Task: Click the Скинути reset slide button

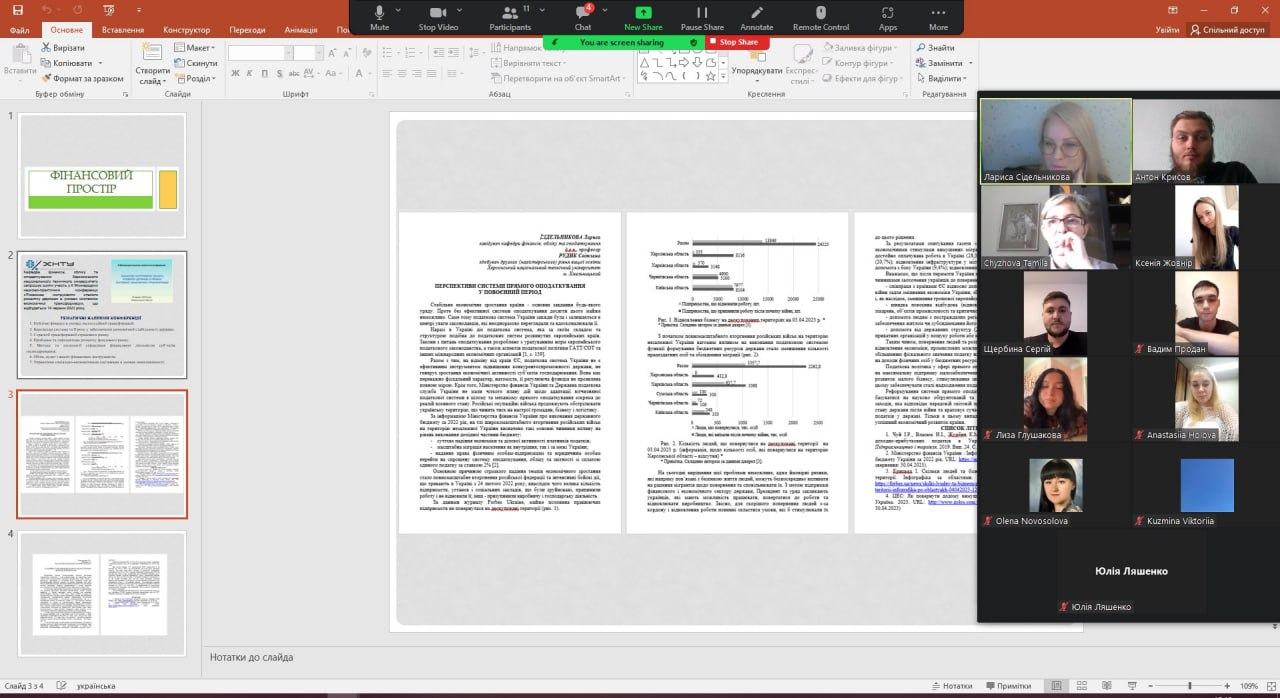Action: [x=196, y=63]
